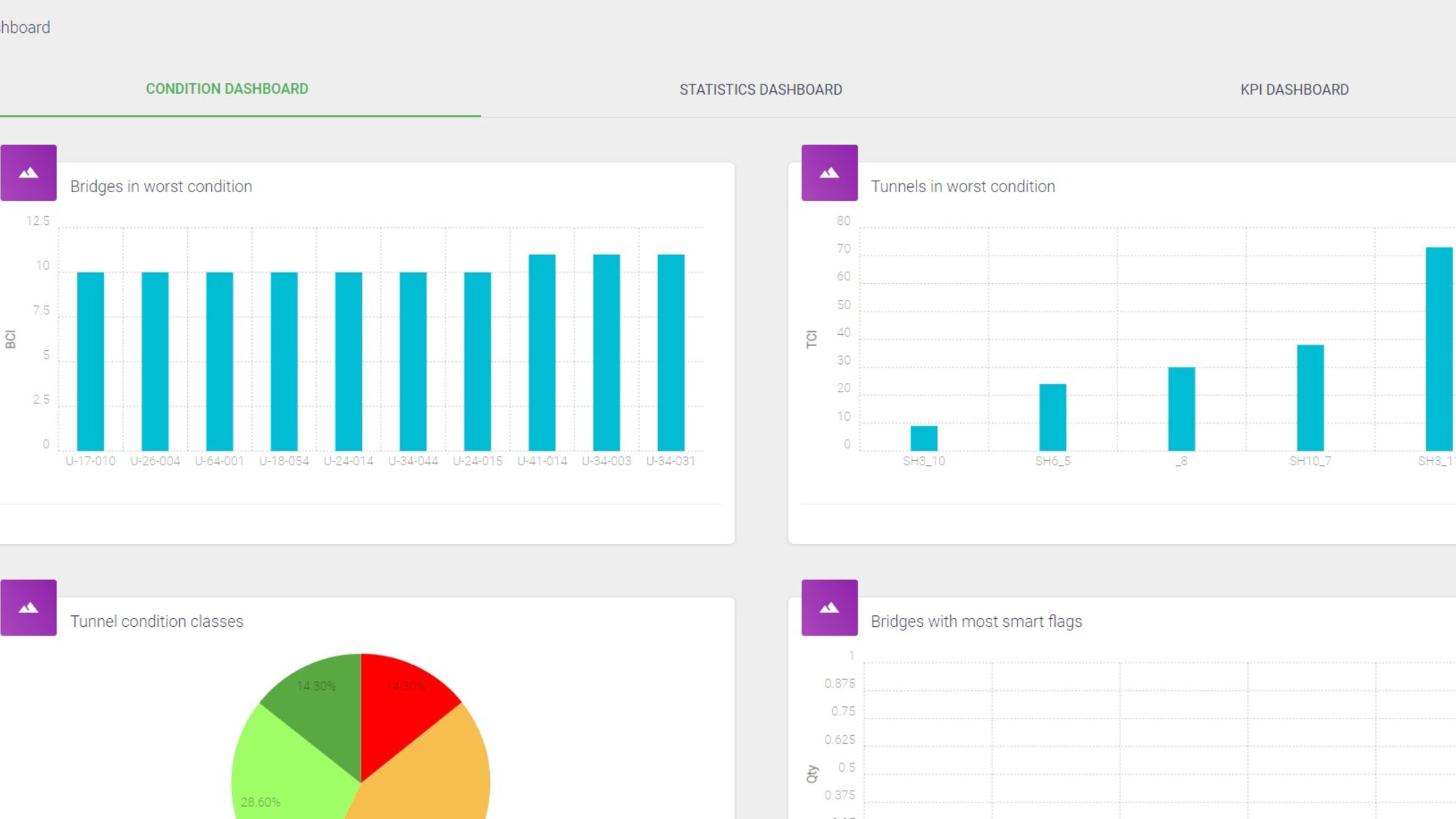Click the U-17-010 axis label

point(90,461)
